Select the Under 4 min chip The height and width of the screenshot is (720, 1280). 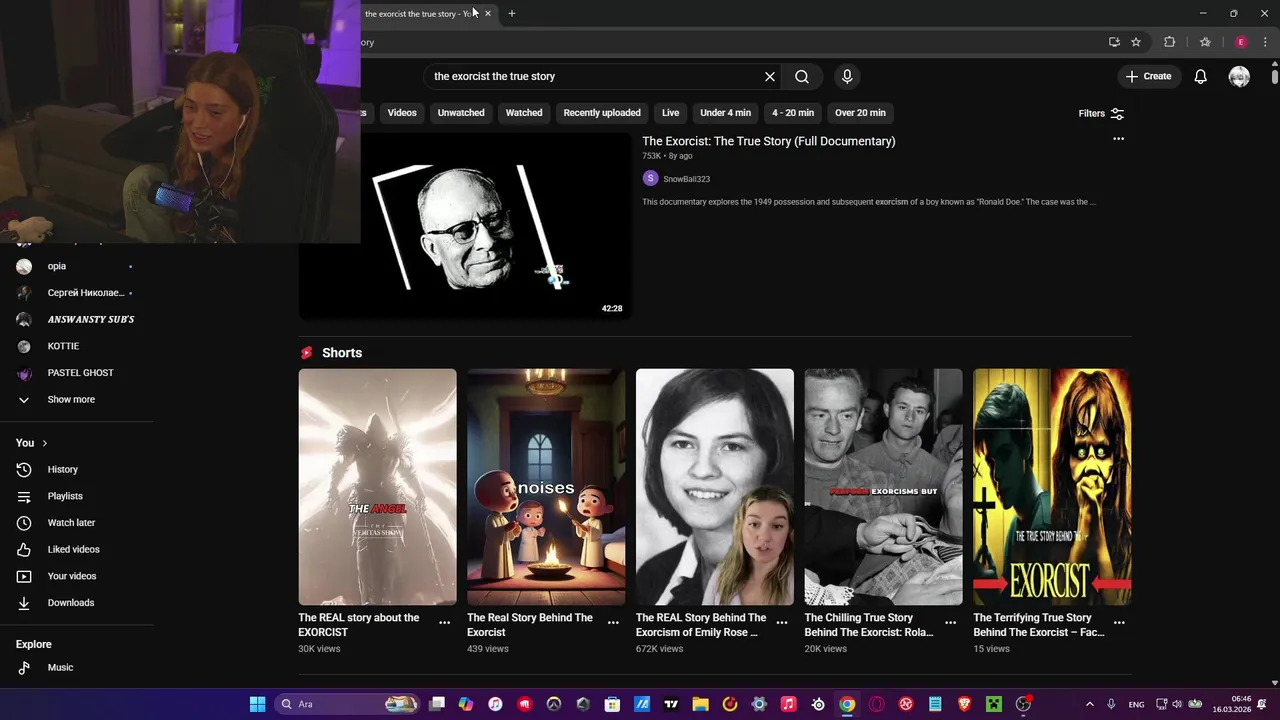pos(726,113)
